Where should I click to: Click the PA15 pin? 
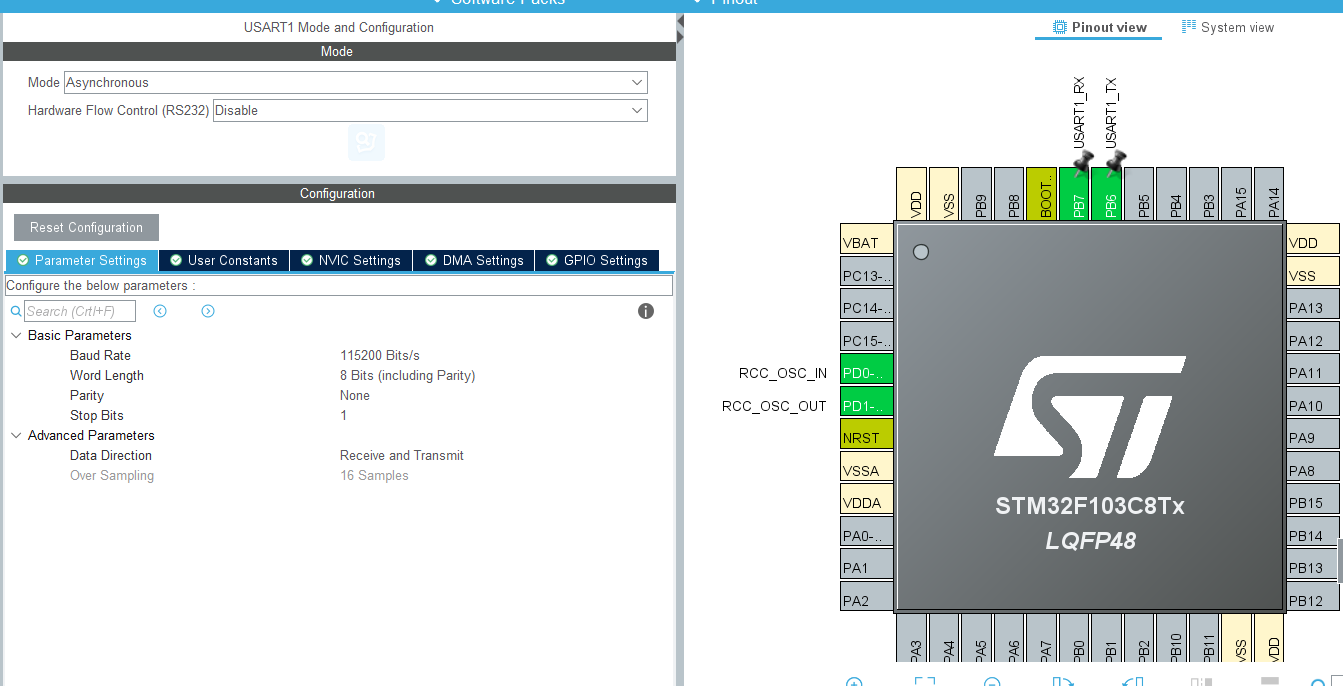coord(1237,194)
